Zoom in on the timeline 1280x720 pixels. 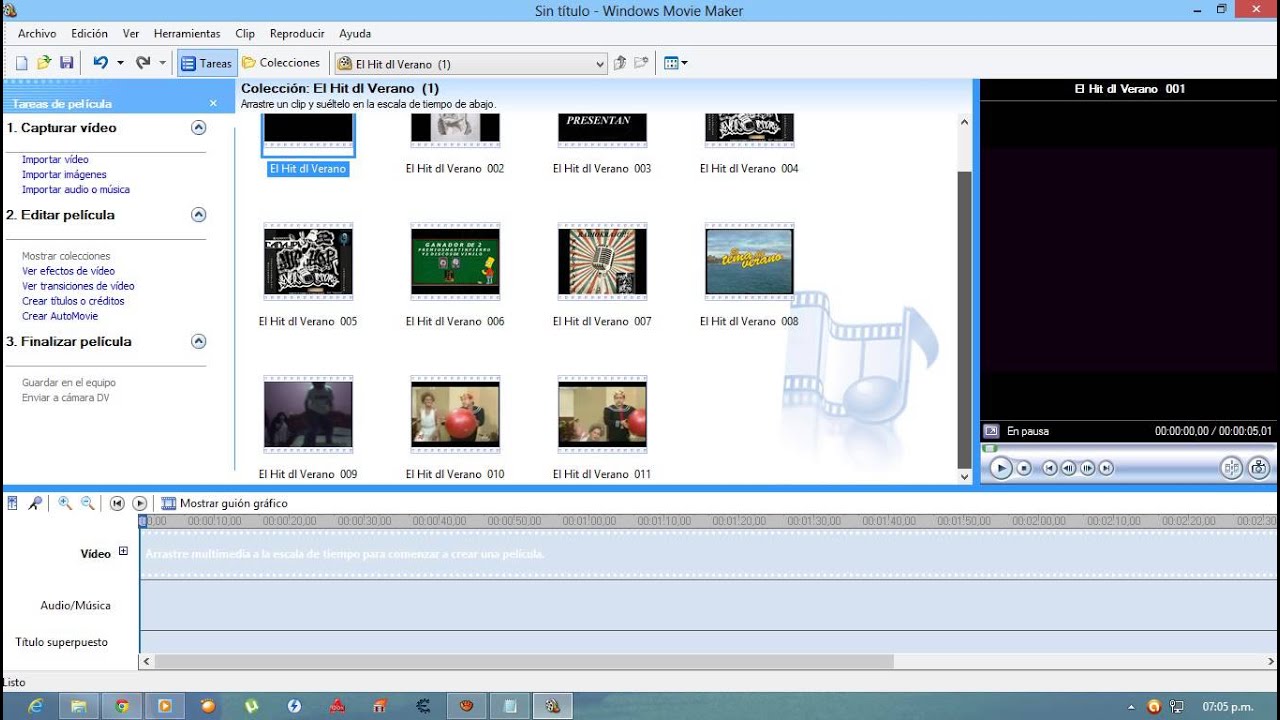tap(65, 503)
